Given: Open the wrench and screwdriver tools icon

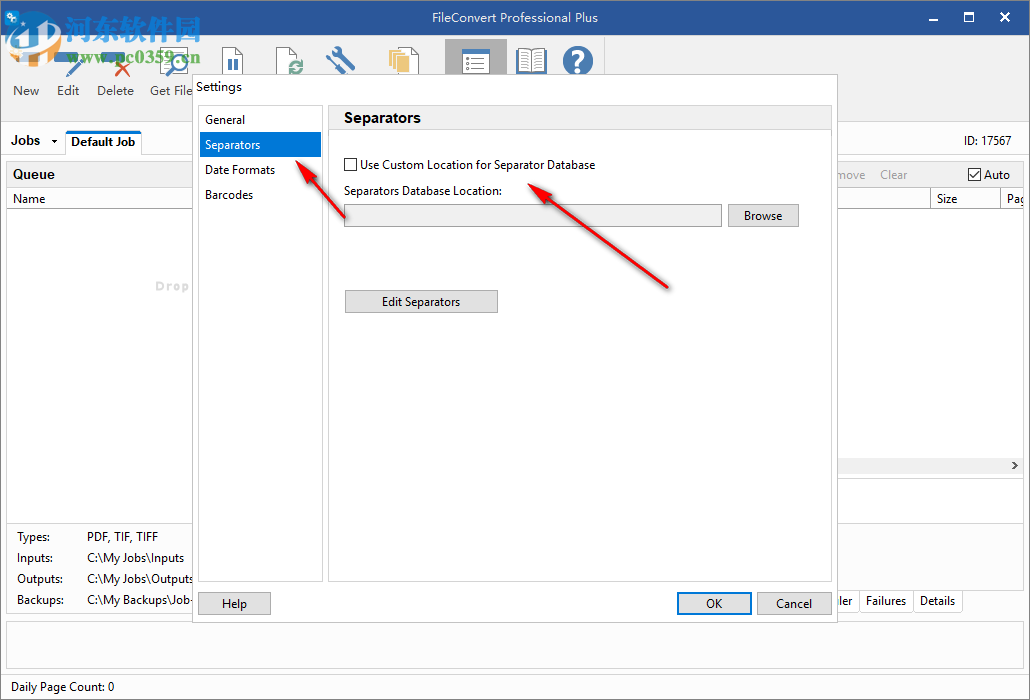Looking at the screenshot, I should click(340, 60).
